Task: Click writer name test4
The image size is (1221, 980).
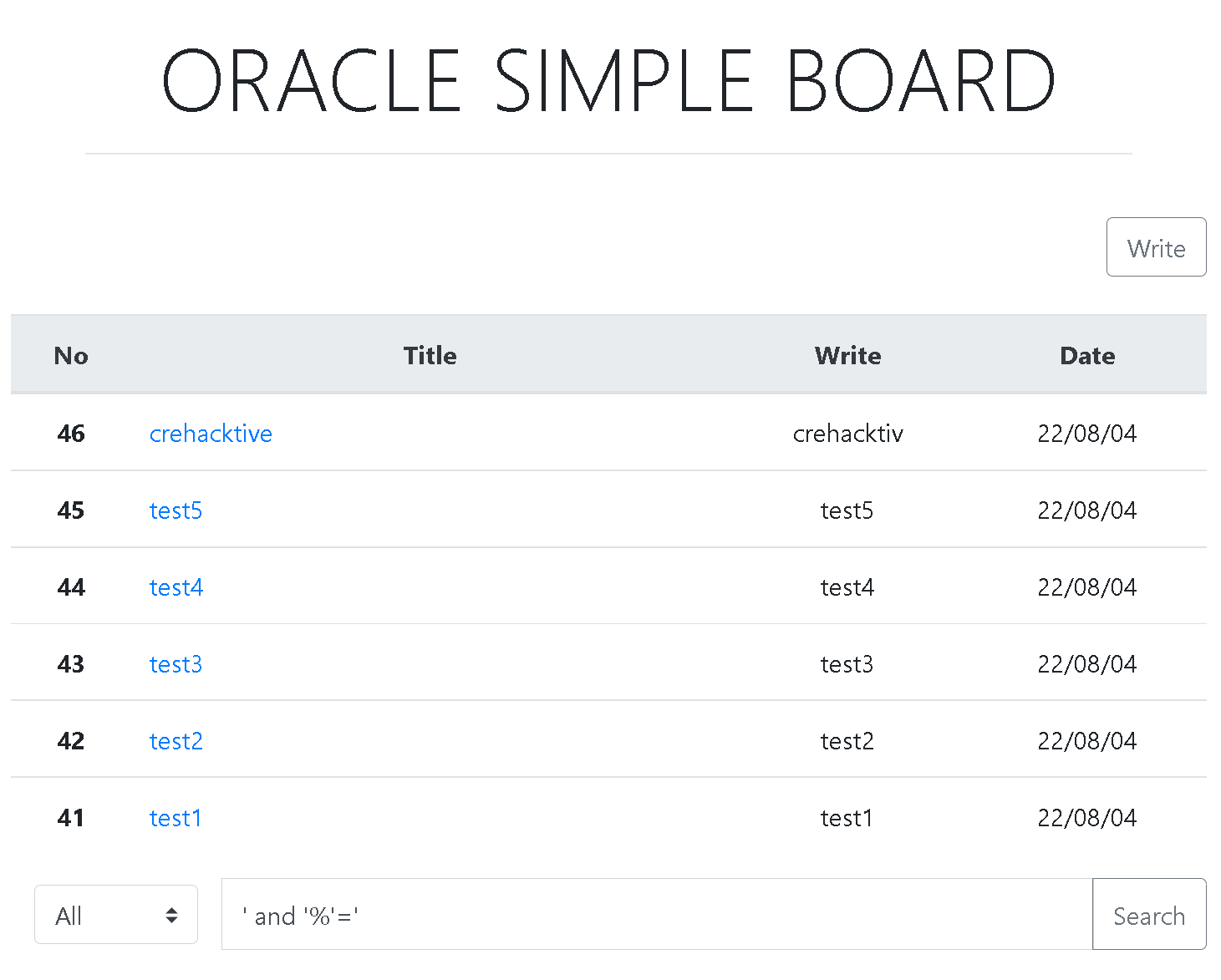Action: coord(847,587)
